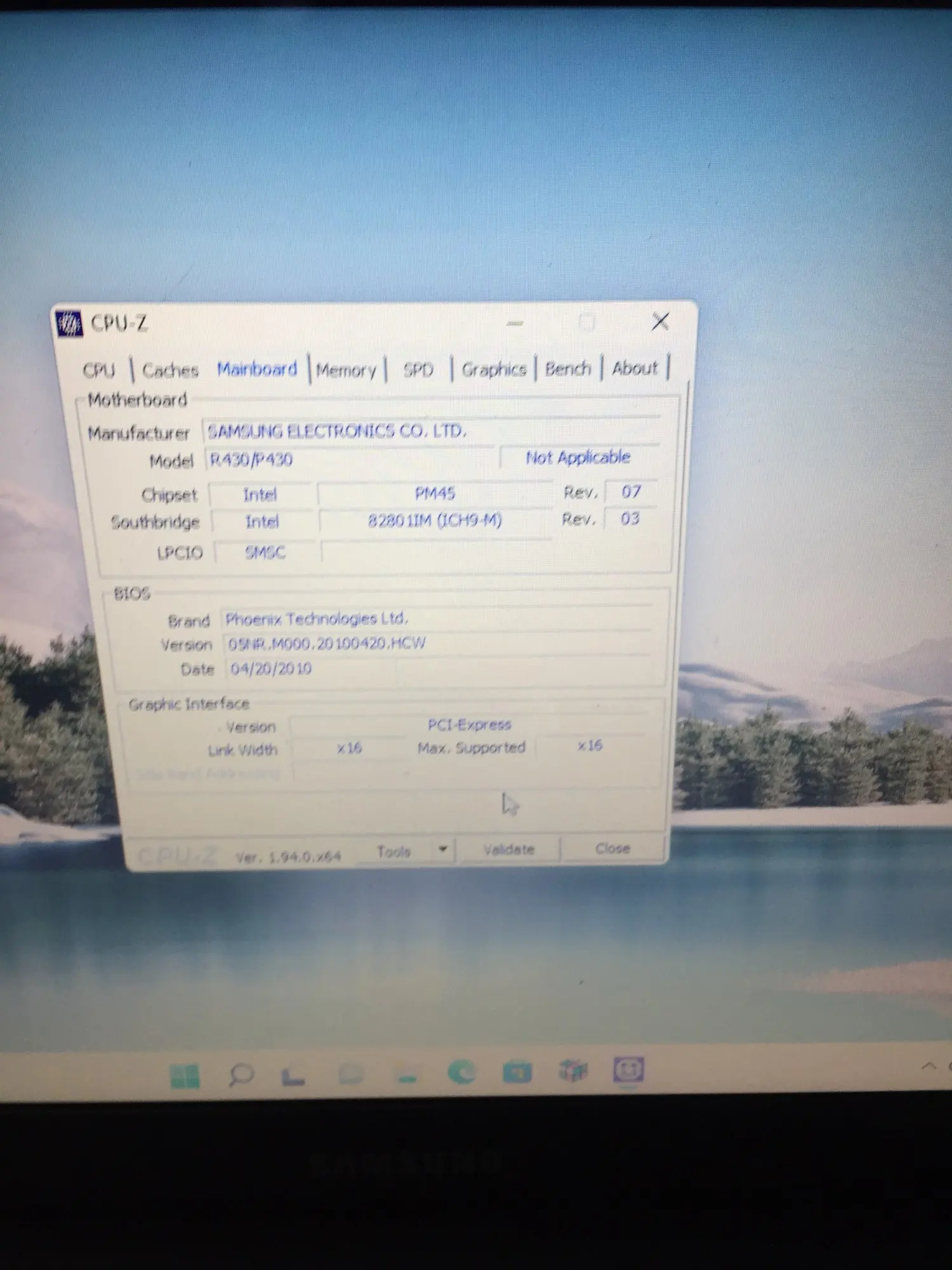Open Task View from the taskbar

(293, 1075)
